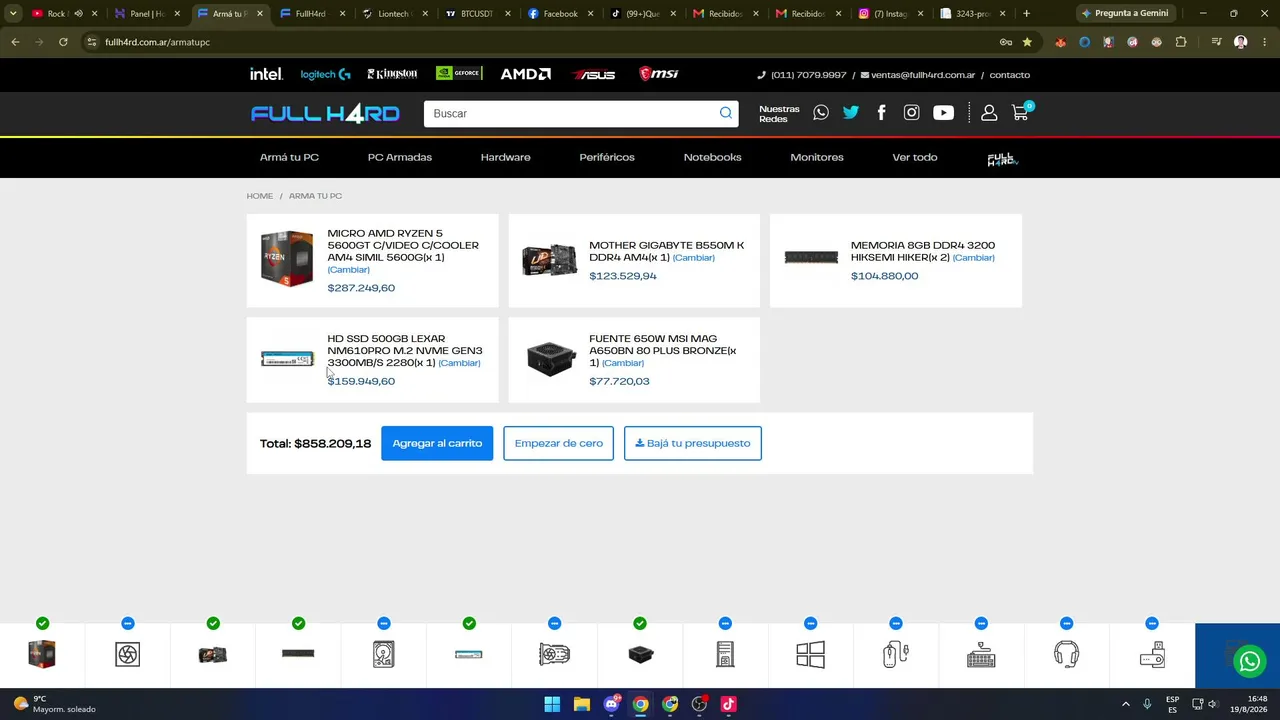The width and height of the screenshot is (1280, 720).
Task: Open the PC Armadas menu
Action: [x=400, y=157]
